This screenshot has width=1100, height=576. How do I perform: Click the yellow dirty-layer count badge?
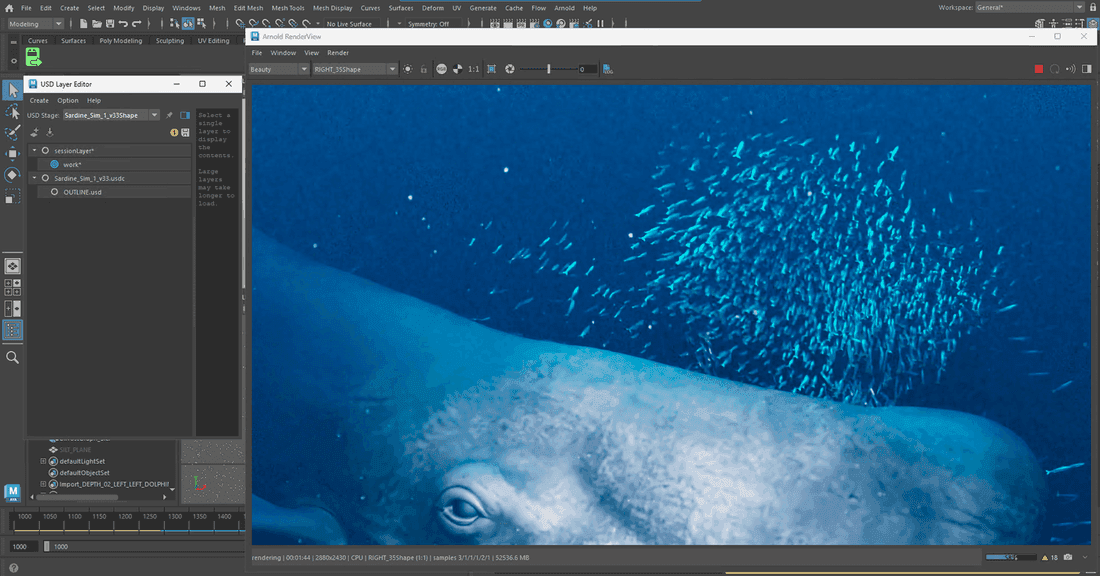tap(174, 132)
